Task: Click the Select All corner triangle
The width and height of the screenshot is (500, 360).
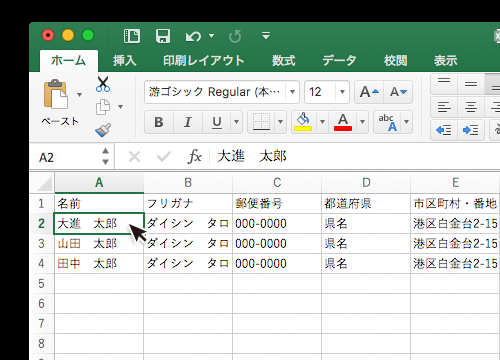Action: tap(44, 183)
